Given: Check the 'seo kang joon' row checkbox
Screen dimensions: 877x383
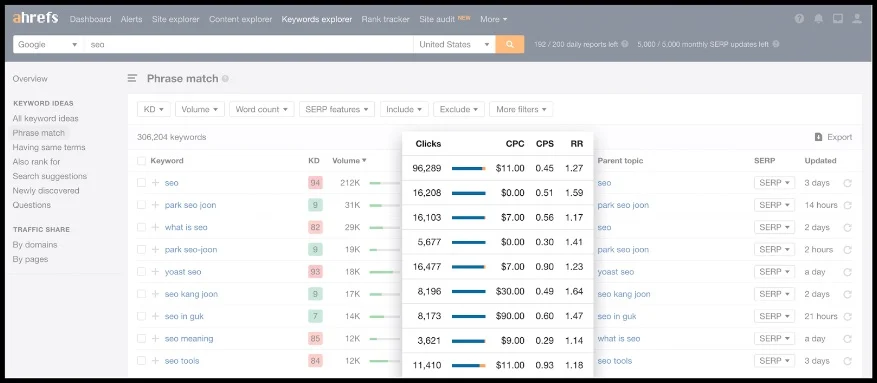Looking at the screenshot, I should coord(142,294).
